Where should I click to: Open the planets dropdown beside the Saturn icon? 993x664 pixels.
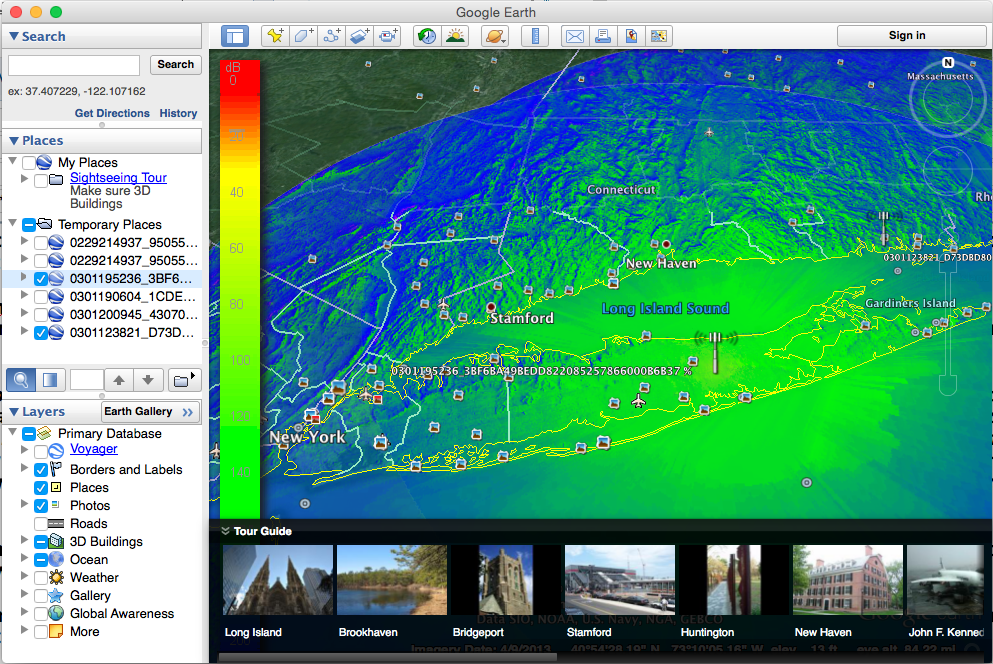[x=504, y=37]
